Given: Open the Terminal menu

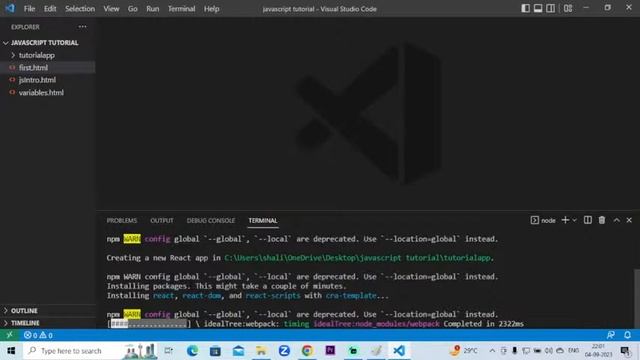Looking at the screenshot, I should click(182, 9).
